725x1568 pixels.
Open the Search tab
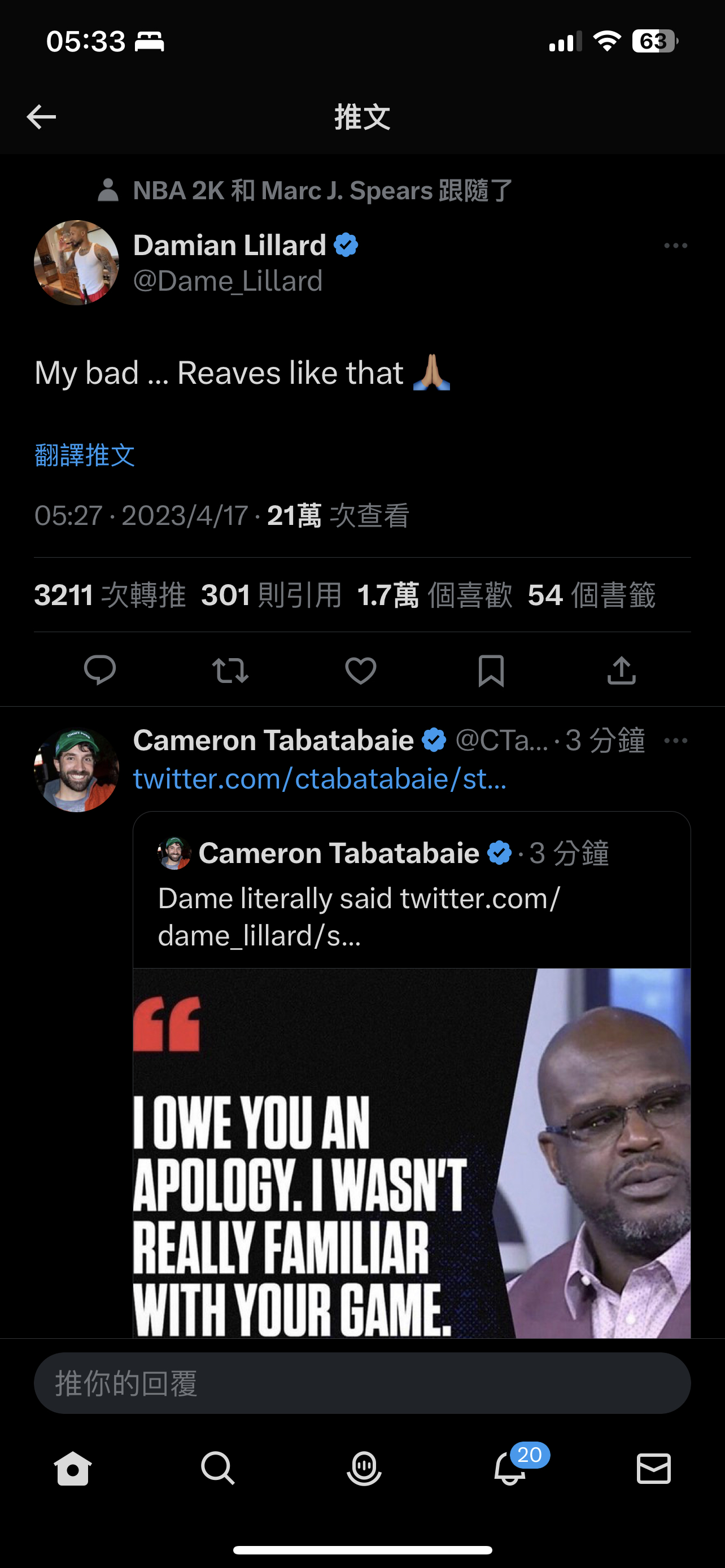(218, 1468)
